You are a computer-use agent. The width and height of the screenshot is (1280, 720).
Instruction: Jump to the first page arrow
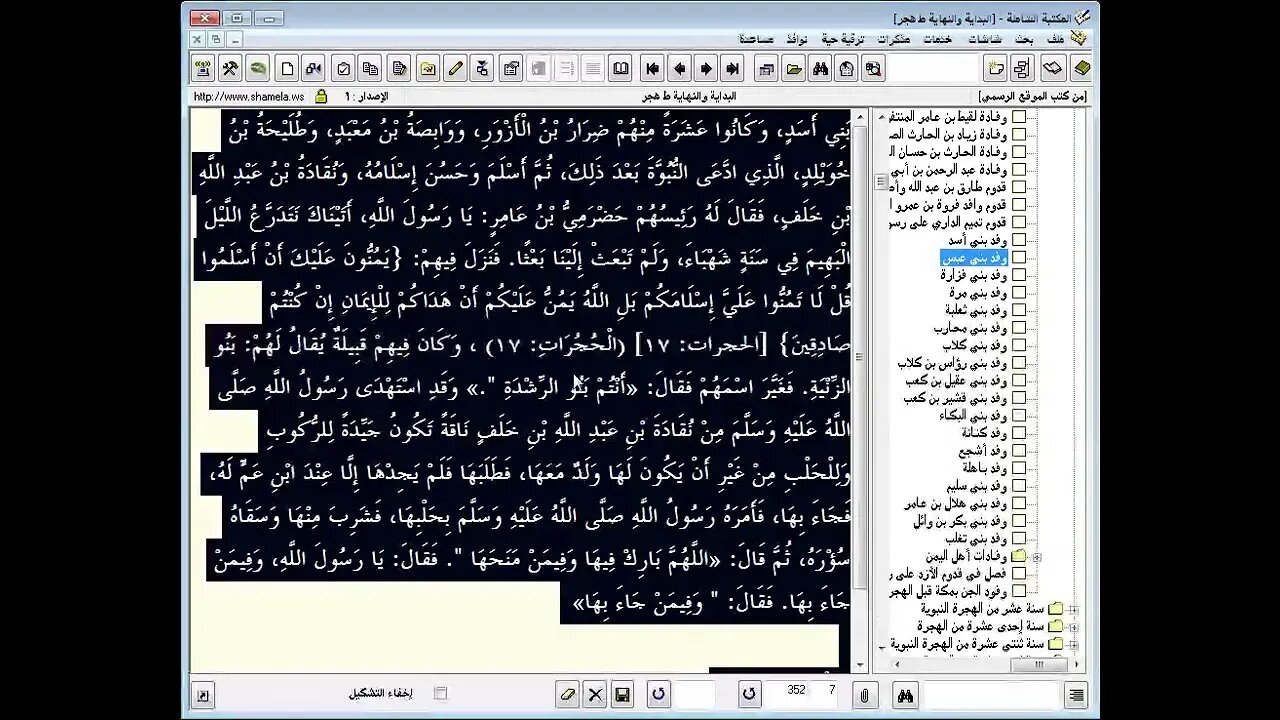653,69
